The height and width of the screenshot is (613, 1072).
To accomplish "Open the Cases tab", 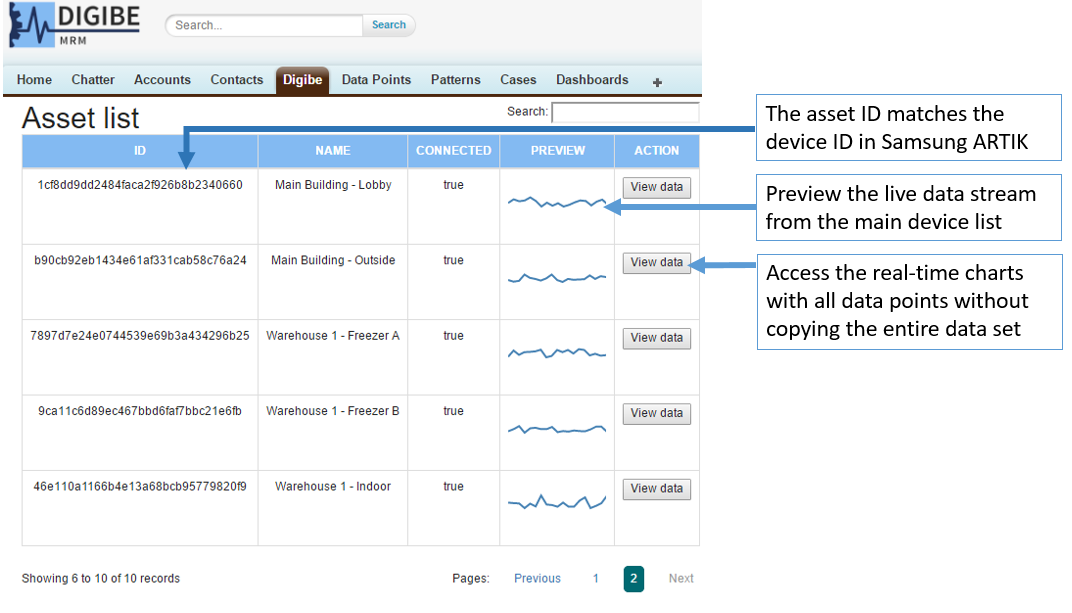I will coord(518,80).
